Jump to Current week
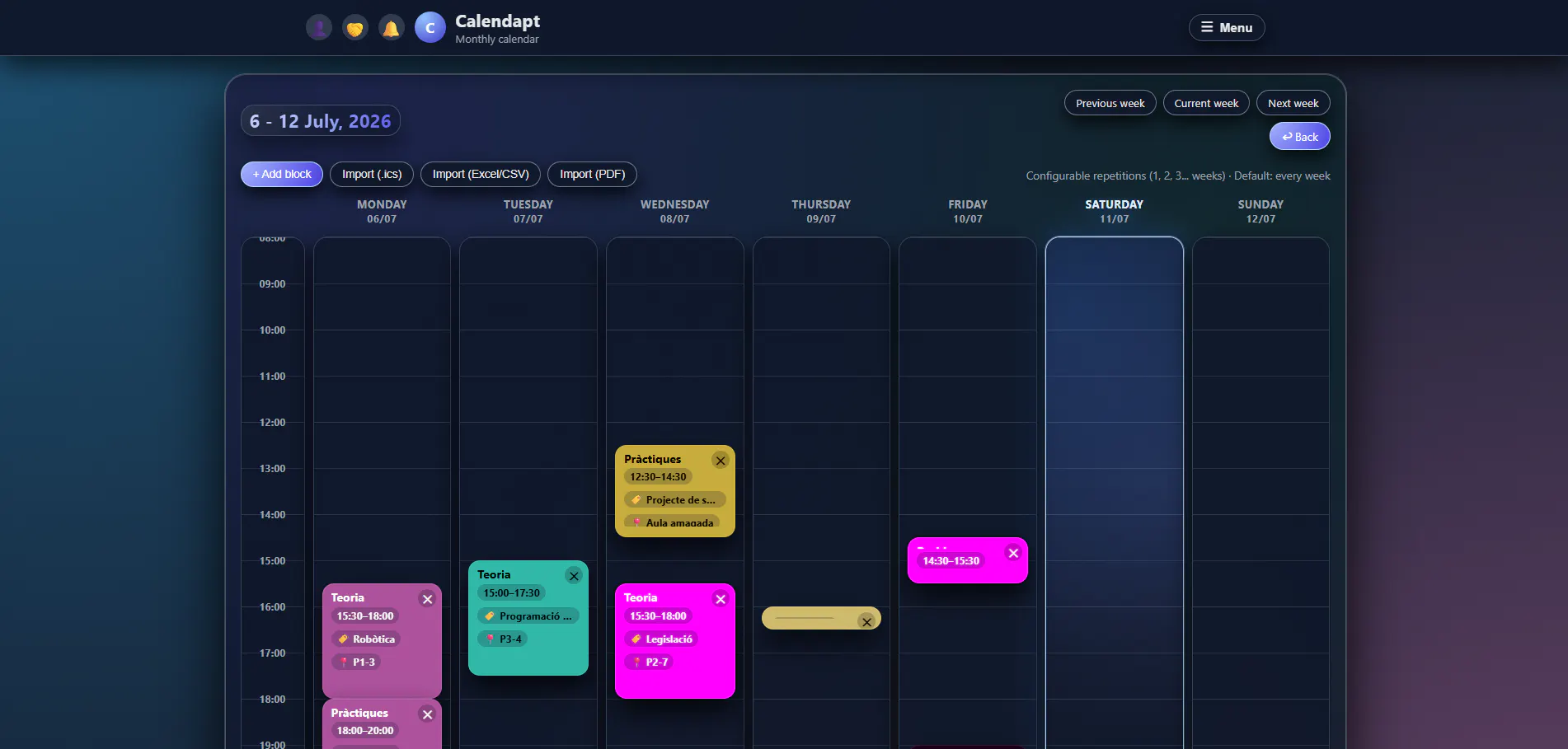 click(x=1206, y=103)
